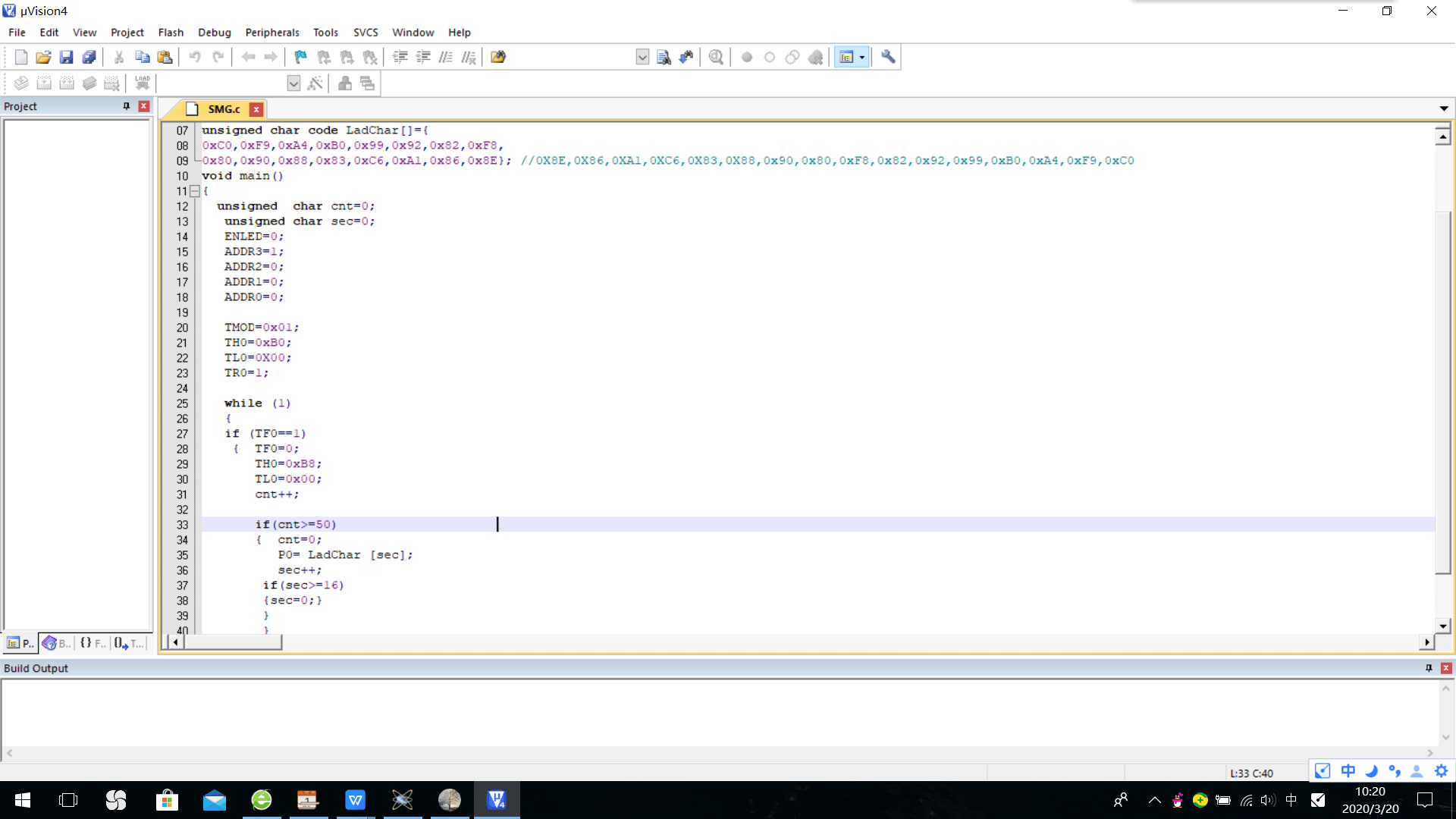Open the Flash menu

tap(171, 33)
